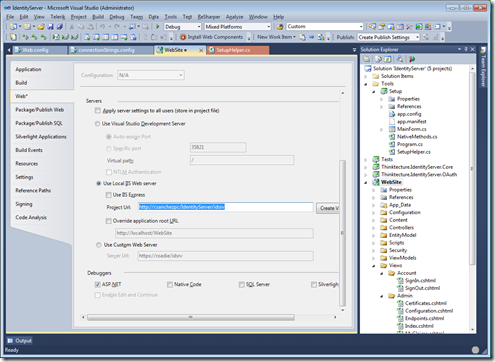Close the WebSite properties tab
The height and width of the screenshot is (362, 495).
(201, 50)
